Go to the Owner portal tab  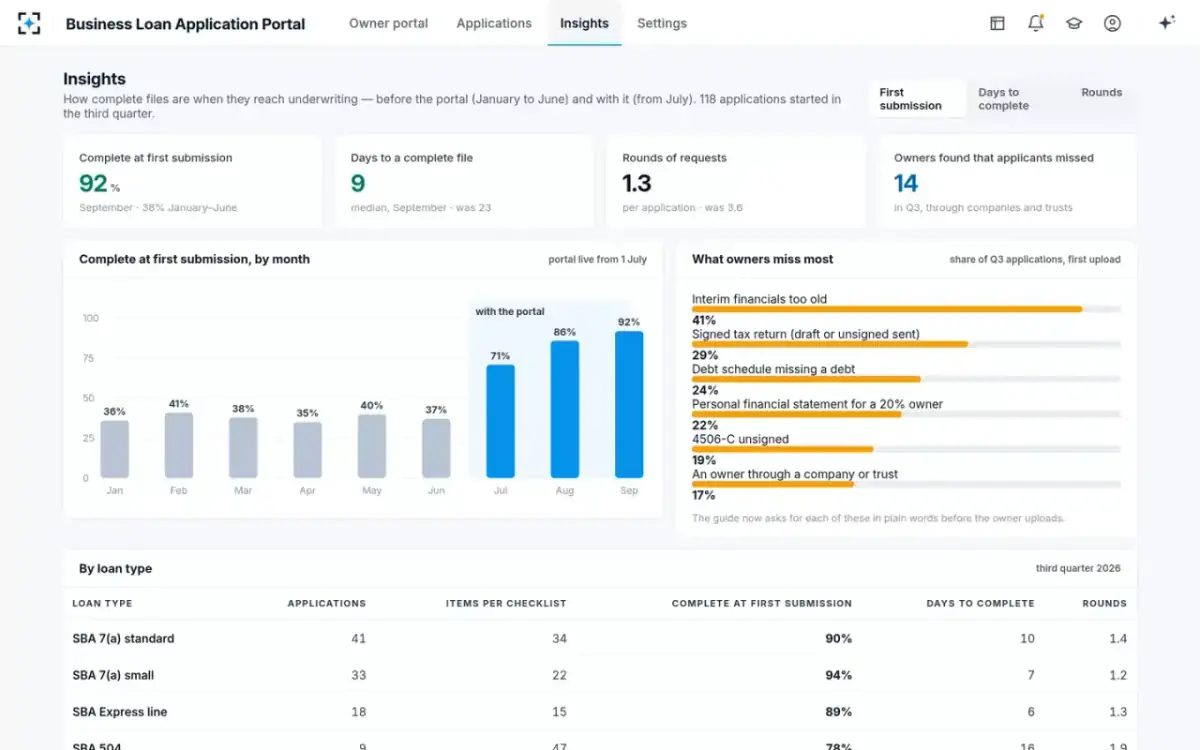[388, 23]
